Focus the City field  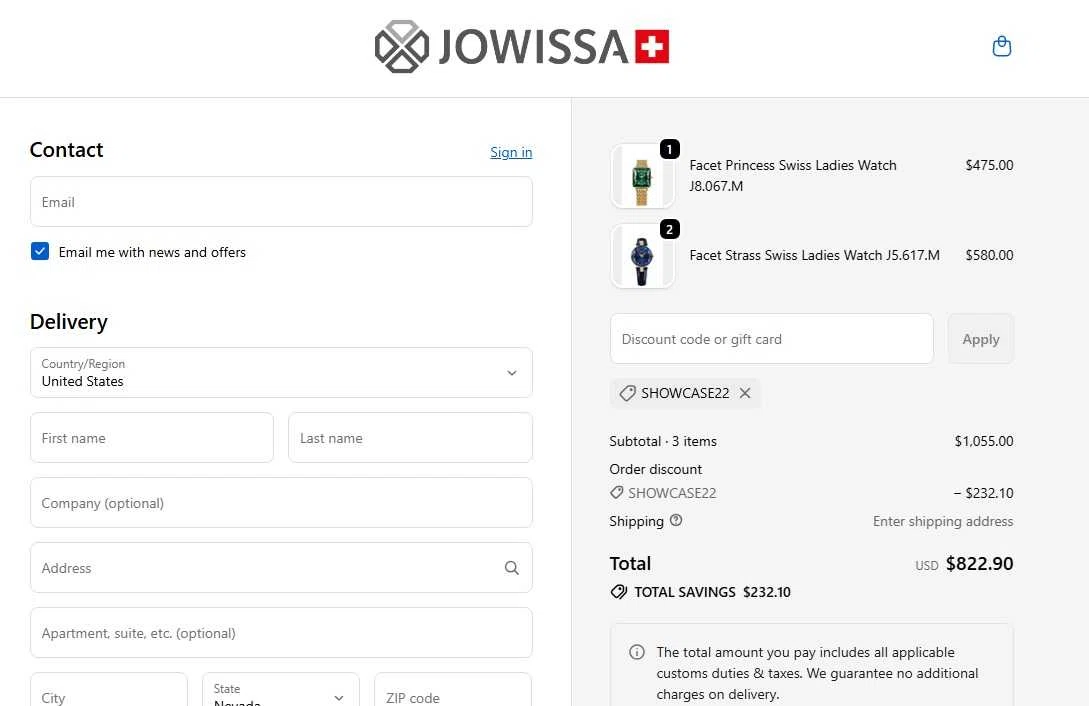(x=109, y=689)
